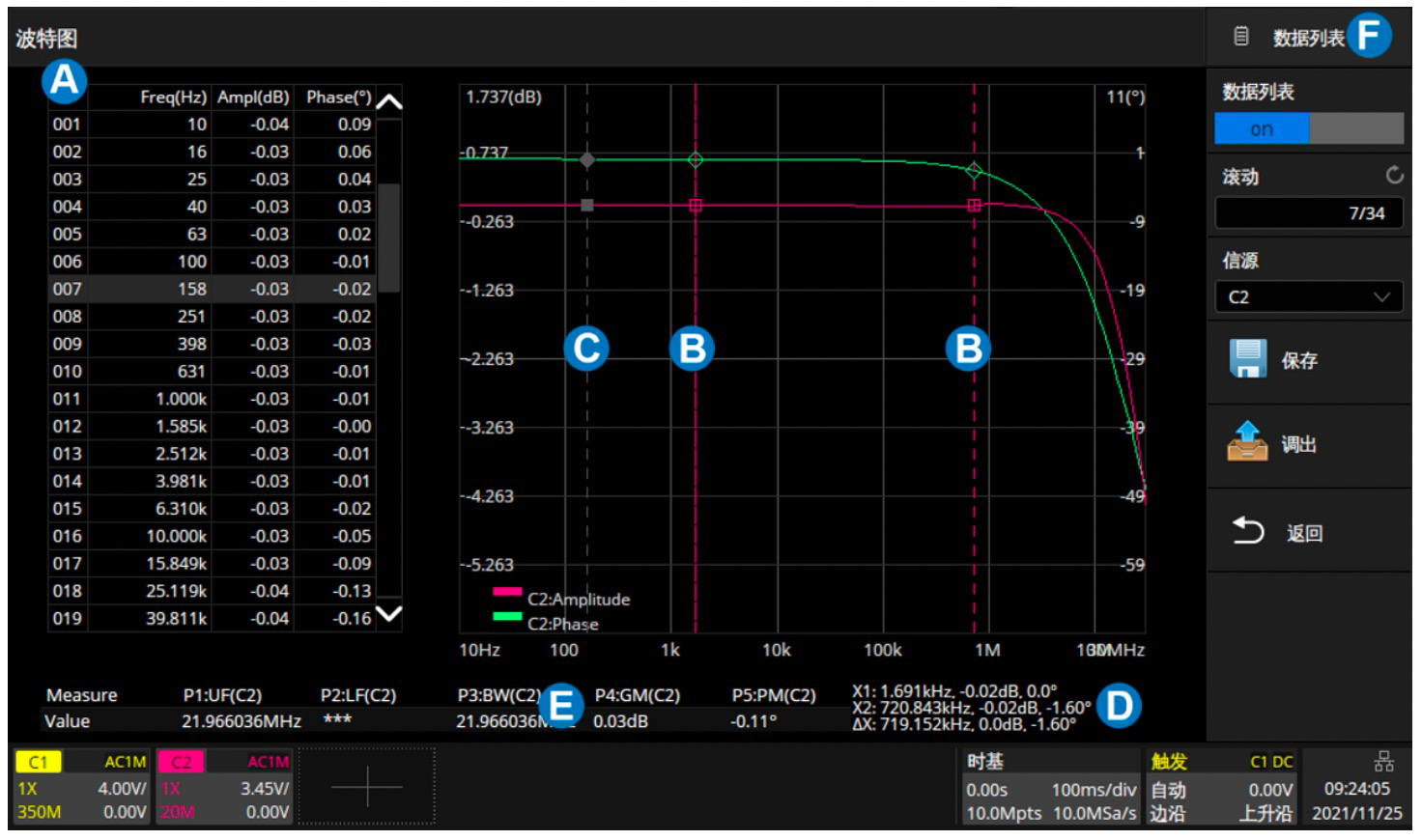The height and width of the screenshot is (840, 1422).
Task: Click the 21.966036MHz upper frequency value
Action: click(242, 721)
